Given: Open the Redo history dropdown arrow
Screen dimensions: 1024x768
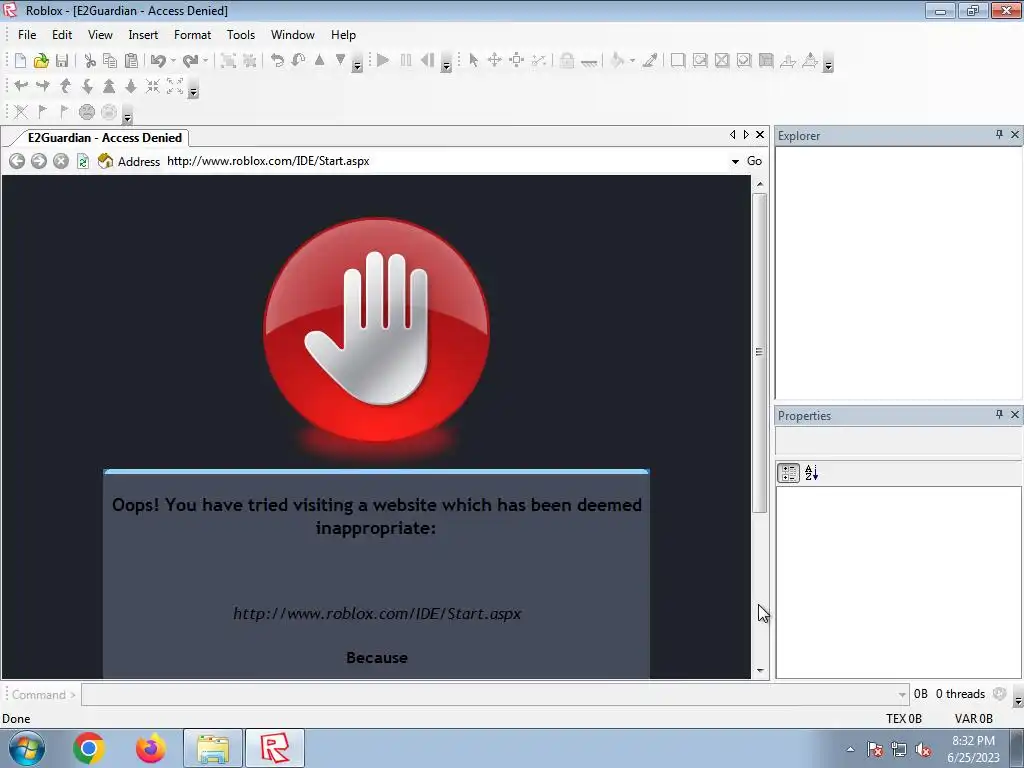Looking at the screenshot, I should 206,61.
